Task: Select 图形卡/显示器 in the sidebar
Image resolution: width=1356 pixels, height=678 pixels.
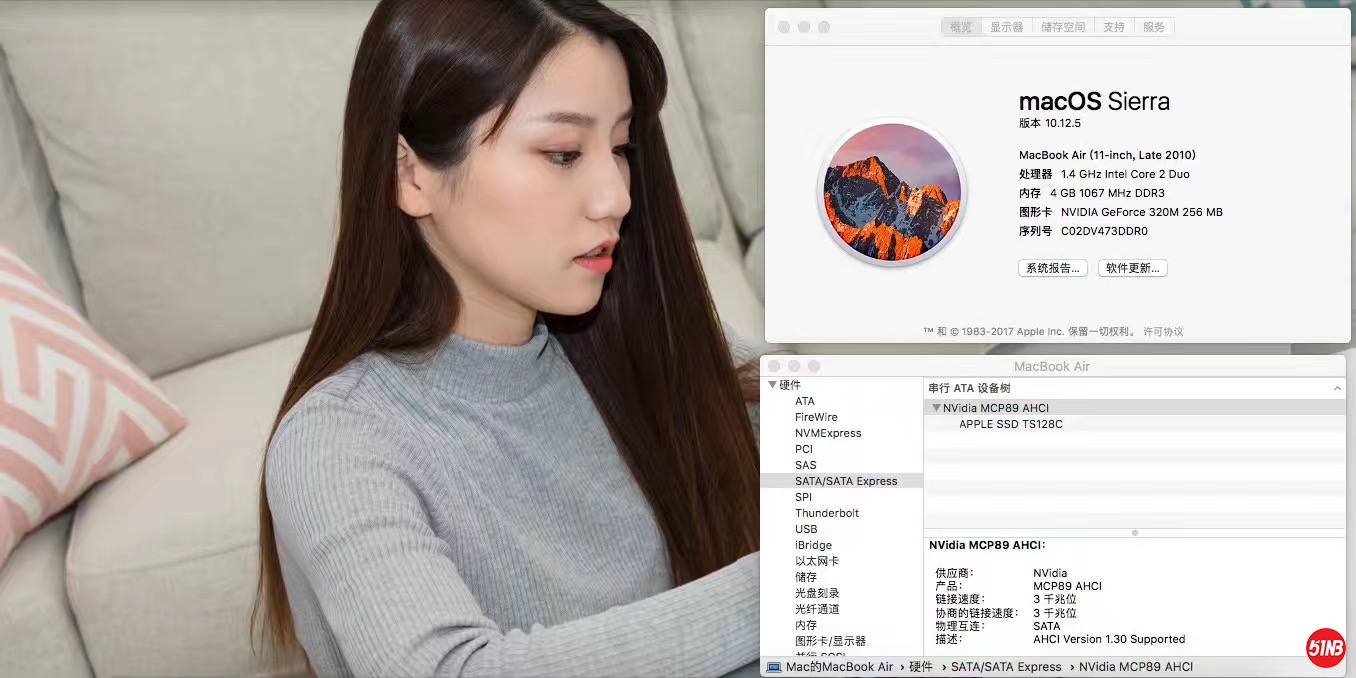Action: point(830,641)
